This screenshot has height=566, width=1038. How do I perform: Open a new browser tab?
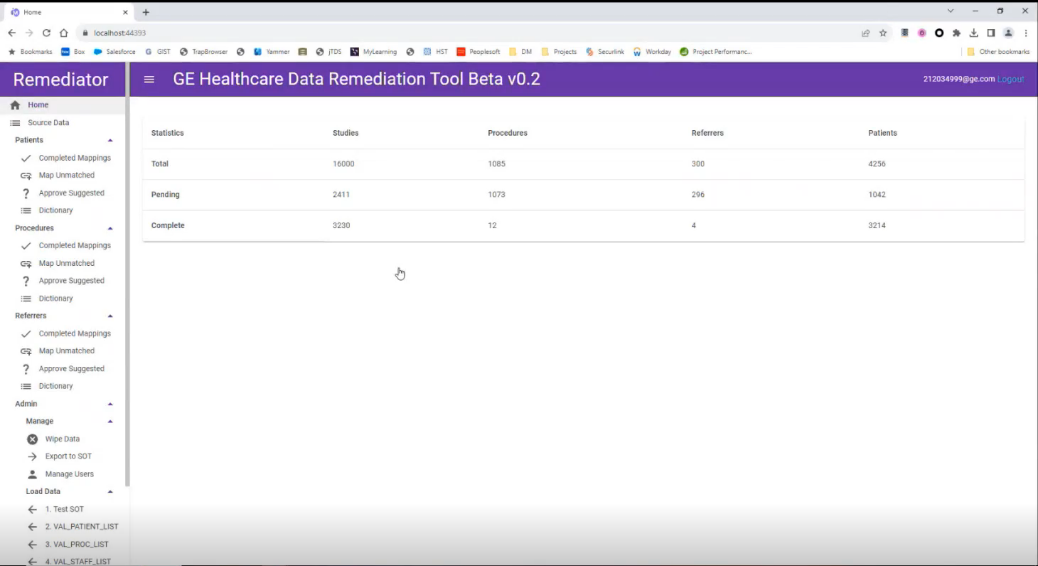click(146, 12)
